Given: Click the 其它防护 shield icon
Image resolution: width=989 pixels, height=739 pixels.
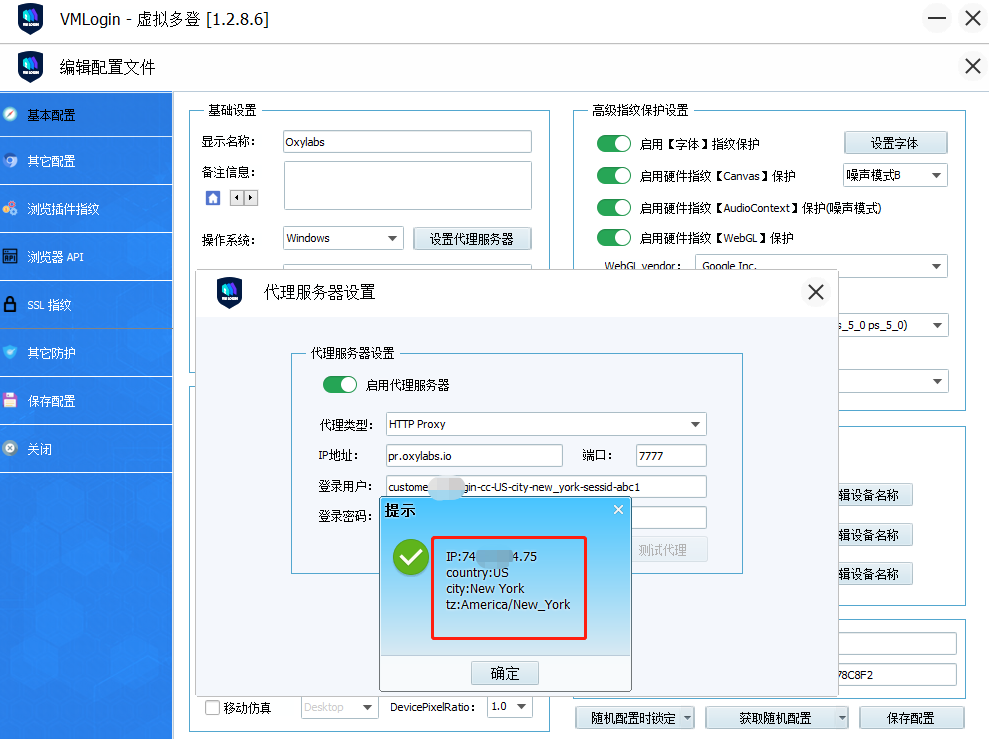Looking at the screenshot, I should click(x=10, y=353).
